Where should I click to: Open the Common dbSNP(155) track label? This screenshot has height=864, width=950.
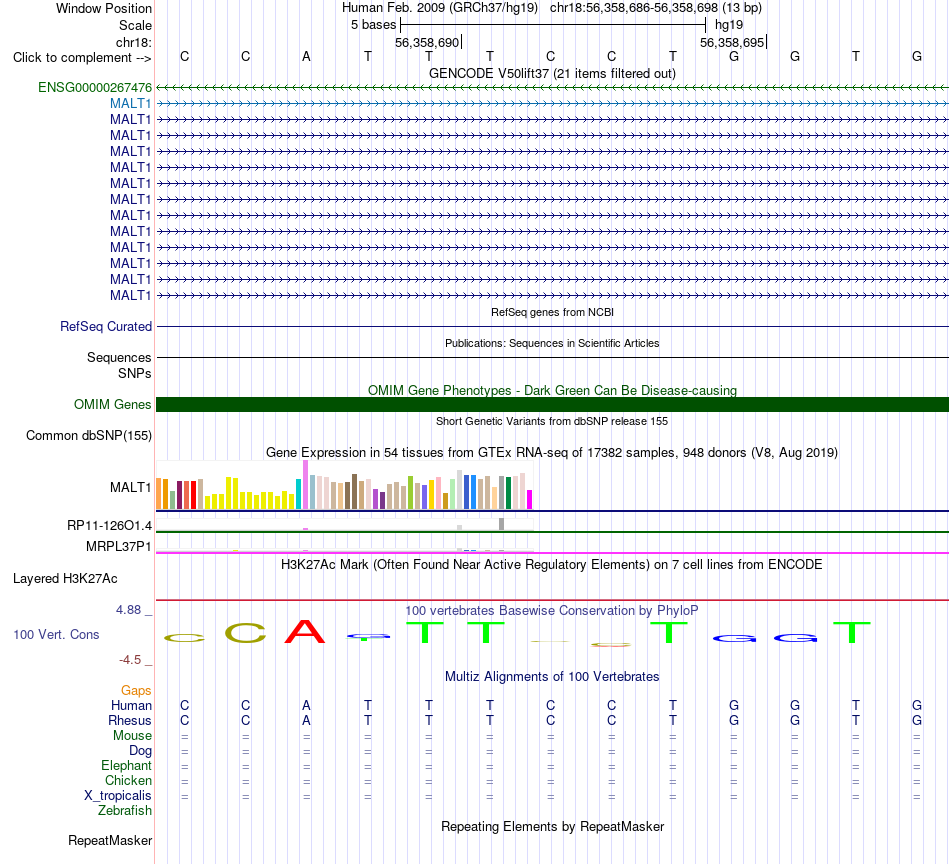tap(89, 435)
